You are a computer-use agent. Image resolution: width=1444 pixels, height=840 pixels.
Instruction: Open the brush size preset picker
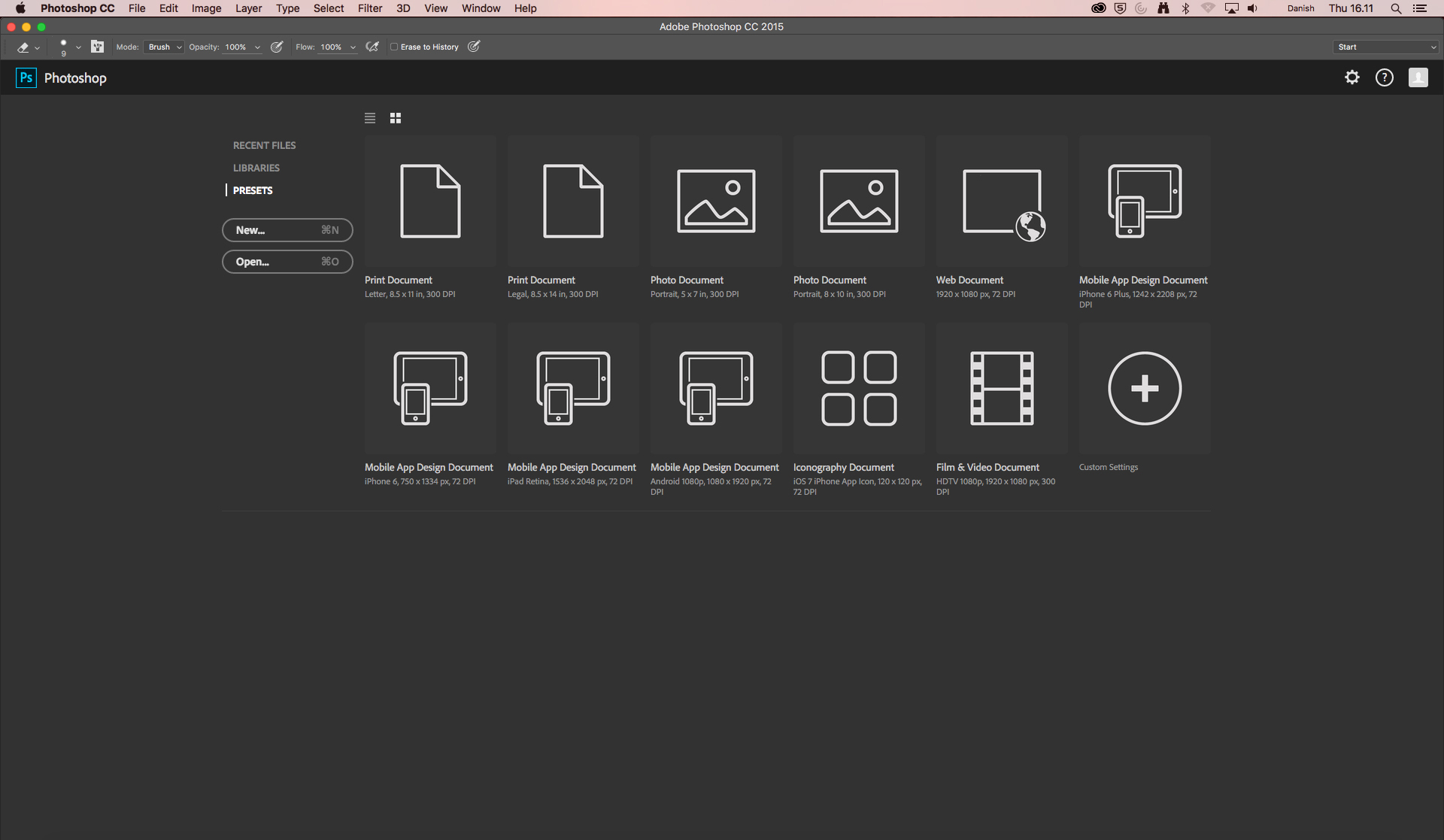point(68,47)
